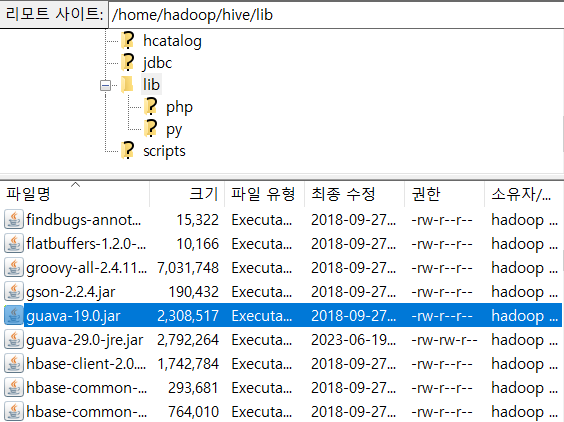
Task: Click the jdbc folder question-mark icon
Action: [128, 62]
